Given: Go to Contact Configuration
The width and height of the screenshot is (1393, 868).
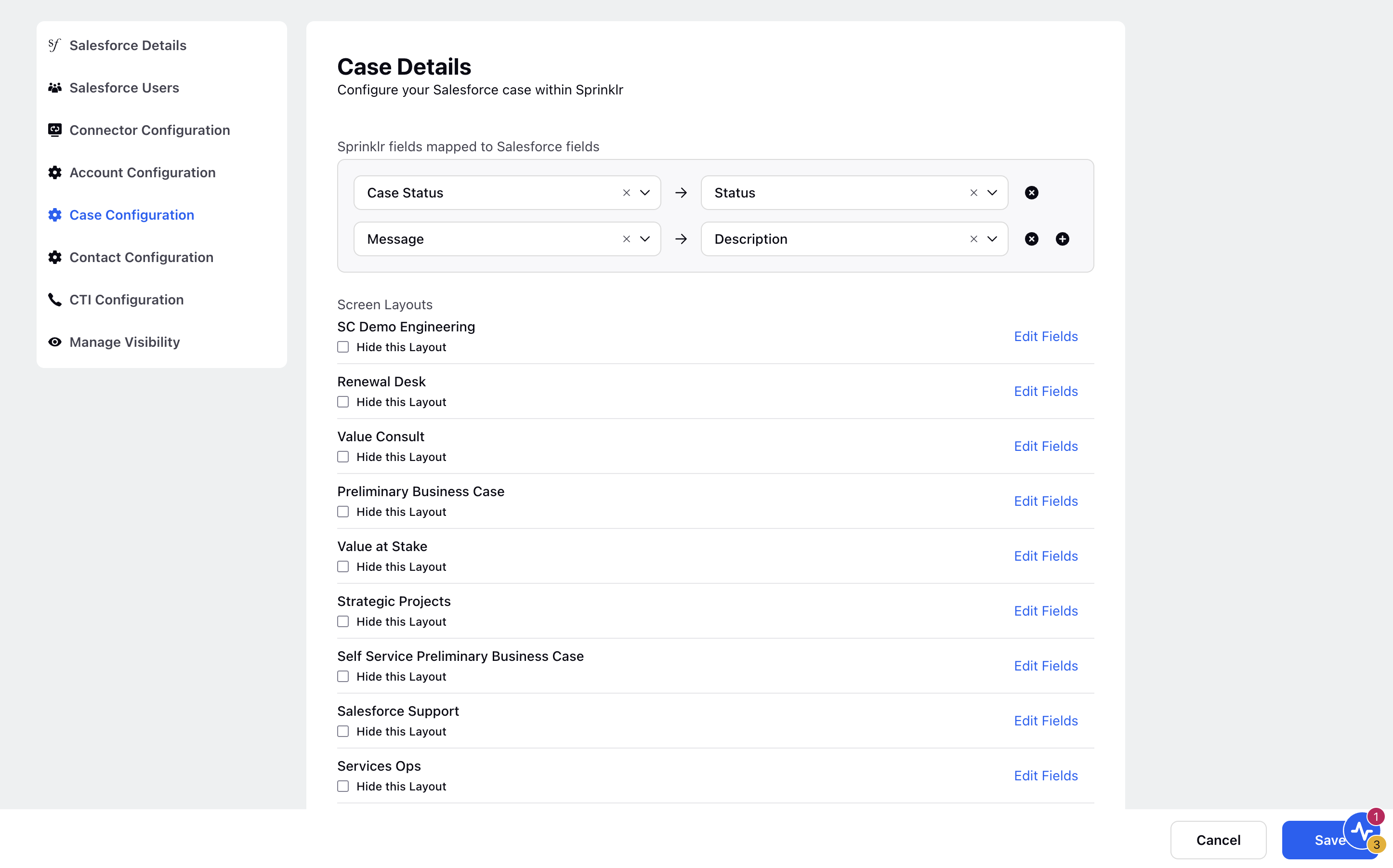Looking at the screenshot, I should coord(141,258).
